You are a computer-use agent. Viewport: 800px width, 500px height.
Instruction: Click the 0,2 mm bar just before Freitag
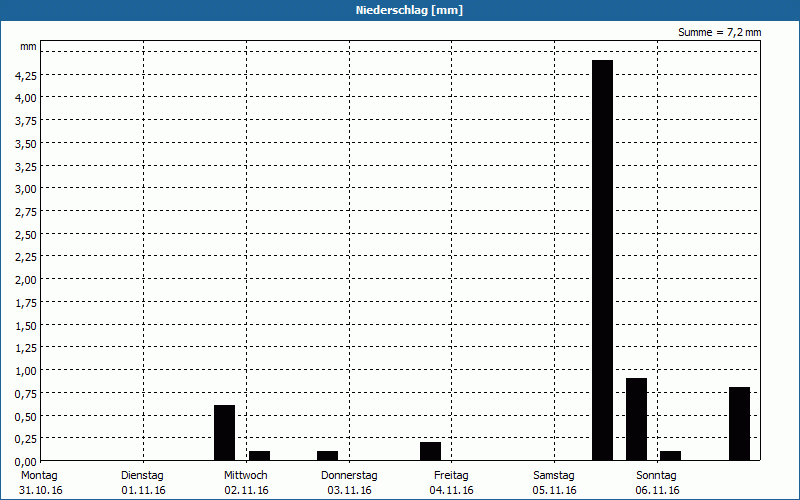431,451
